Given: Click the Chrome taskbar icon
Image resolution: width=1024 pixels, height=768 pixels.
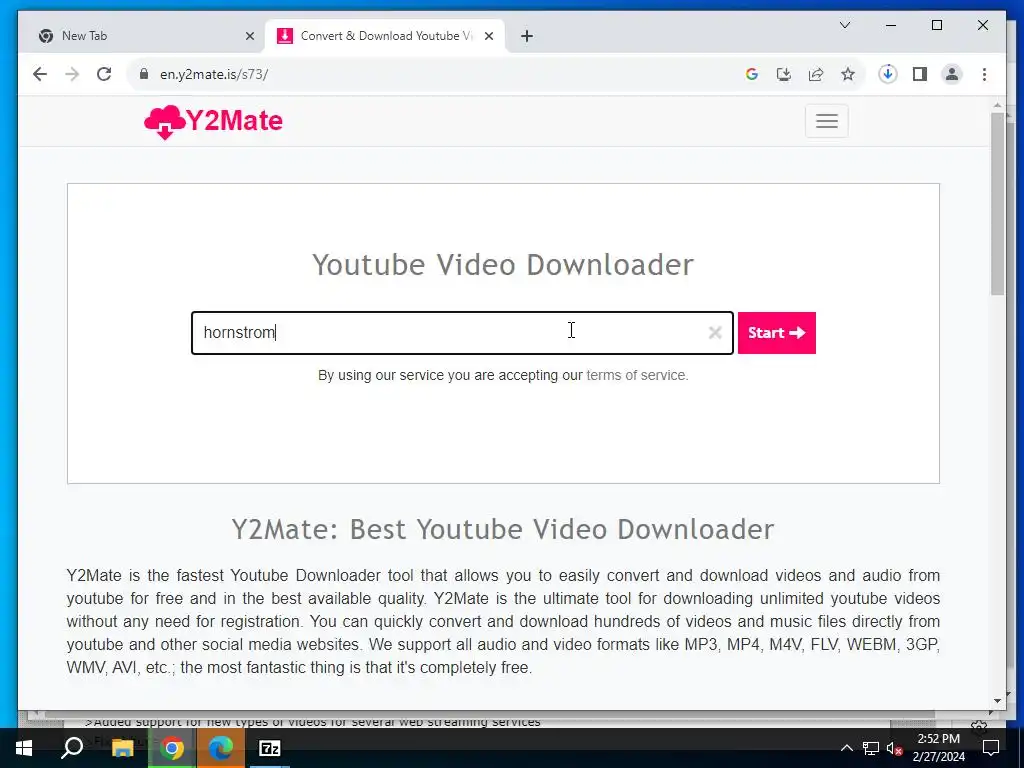Looking at the screenshot, I should point(172,748).
